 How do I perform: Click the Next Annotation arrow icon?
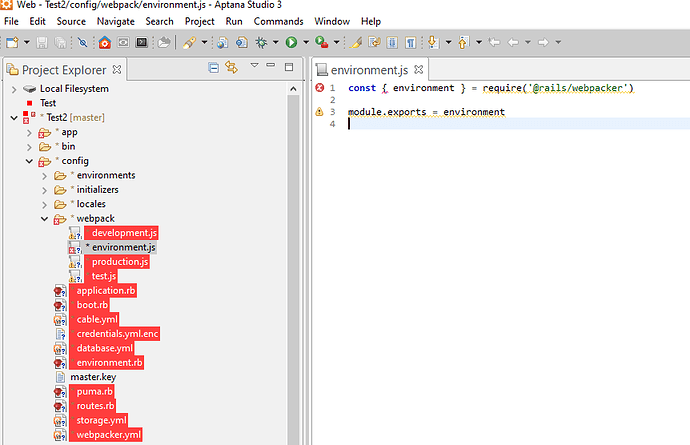tap(433, 42)
